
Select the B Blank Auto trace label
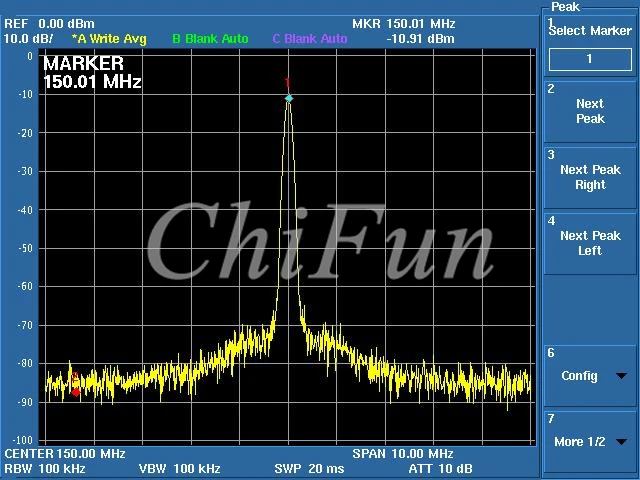(210, 39)
